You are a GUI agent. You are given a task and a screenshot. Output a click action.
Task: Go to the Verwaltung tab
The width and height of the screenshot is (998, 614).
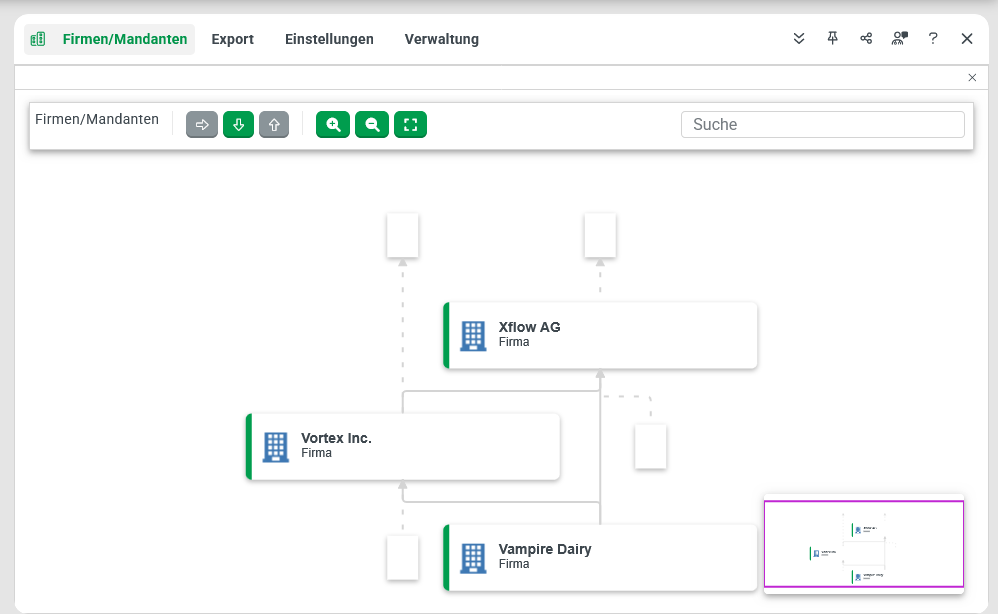441,39
